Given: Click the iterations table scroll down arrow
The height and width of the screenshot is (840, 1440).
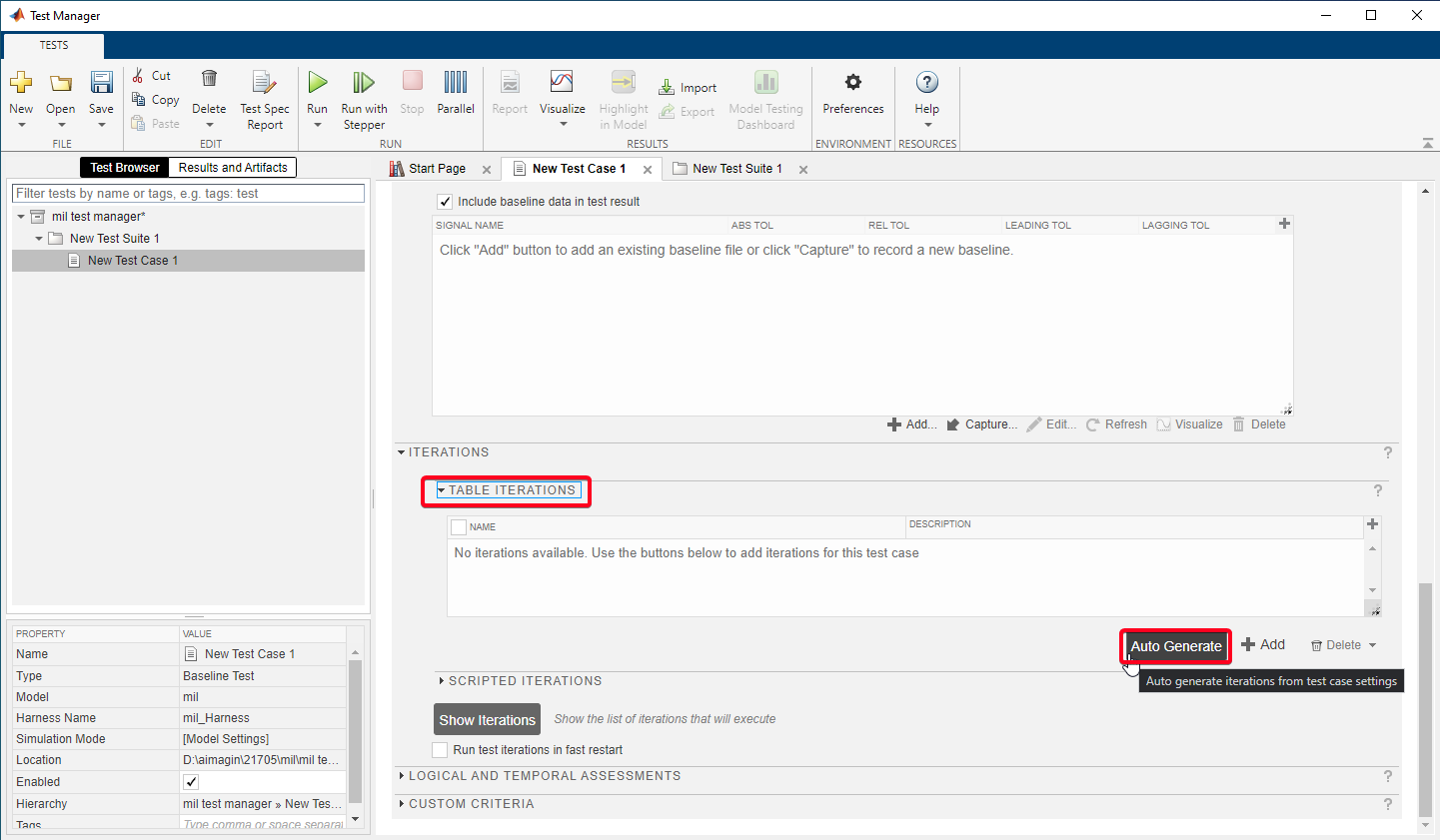Looking at the screenshot, I should pyautogui.click(x=1372, y=590).
